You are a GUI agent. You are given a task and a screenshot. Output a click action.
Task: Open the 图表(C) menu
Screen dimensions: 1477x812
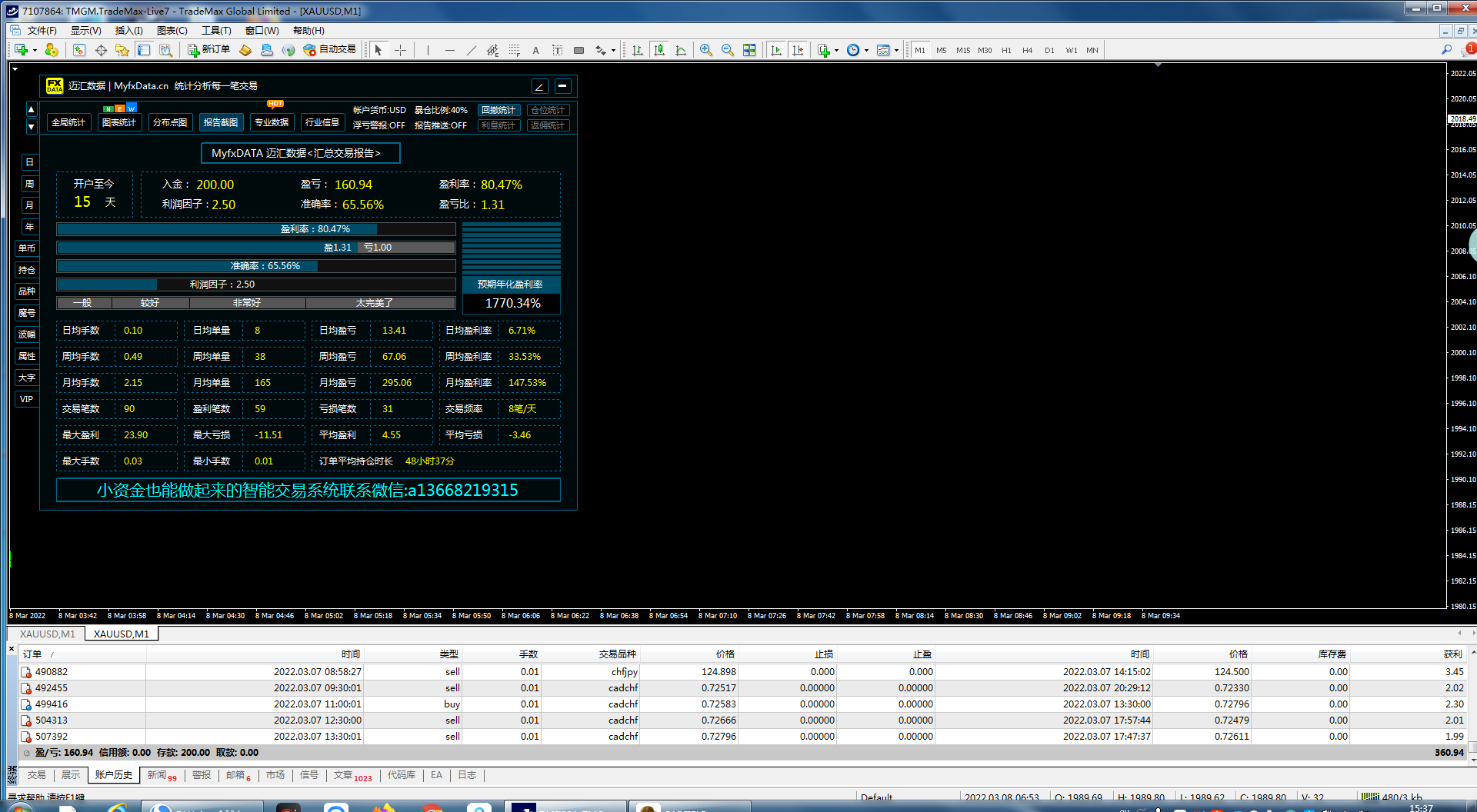tap(172, 31)
